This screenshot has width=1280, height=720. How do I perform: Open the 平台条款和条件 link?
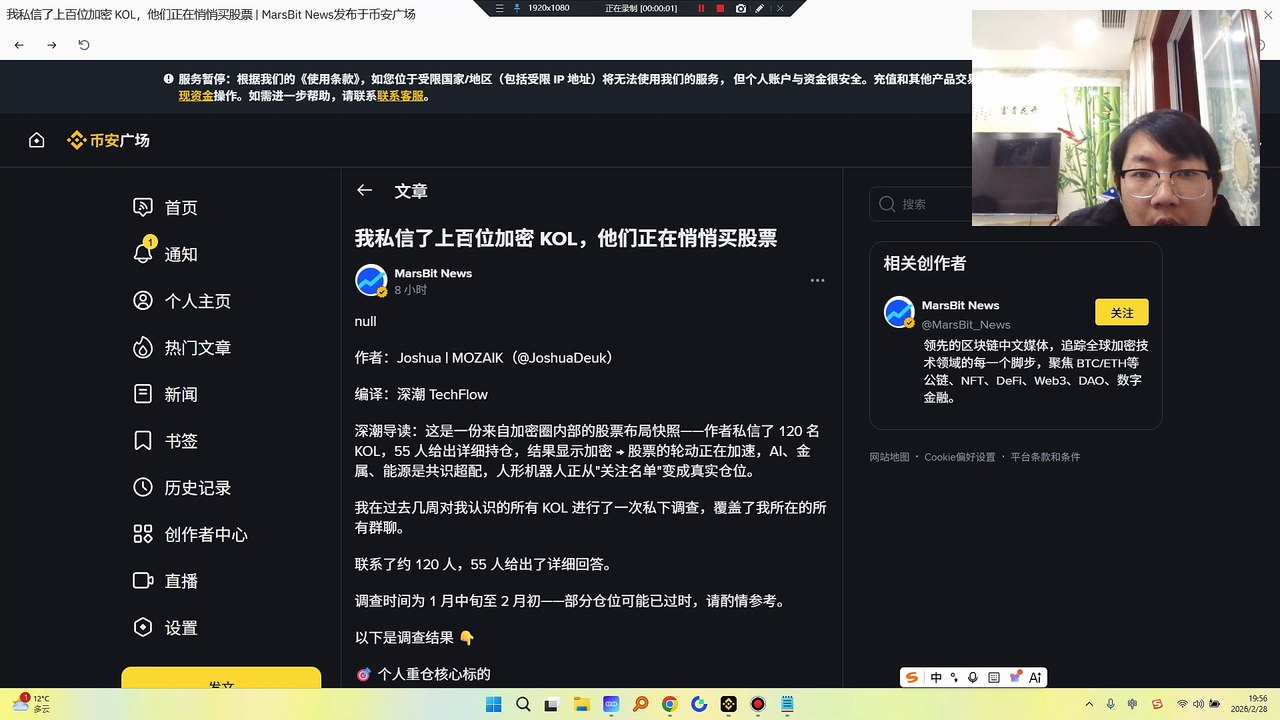click(1045, 457)
